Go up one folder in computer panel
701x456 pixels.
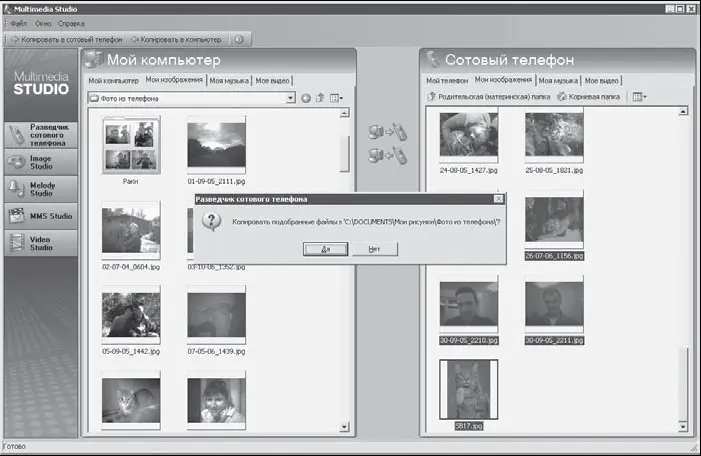click(x=320, y=98)
